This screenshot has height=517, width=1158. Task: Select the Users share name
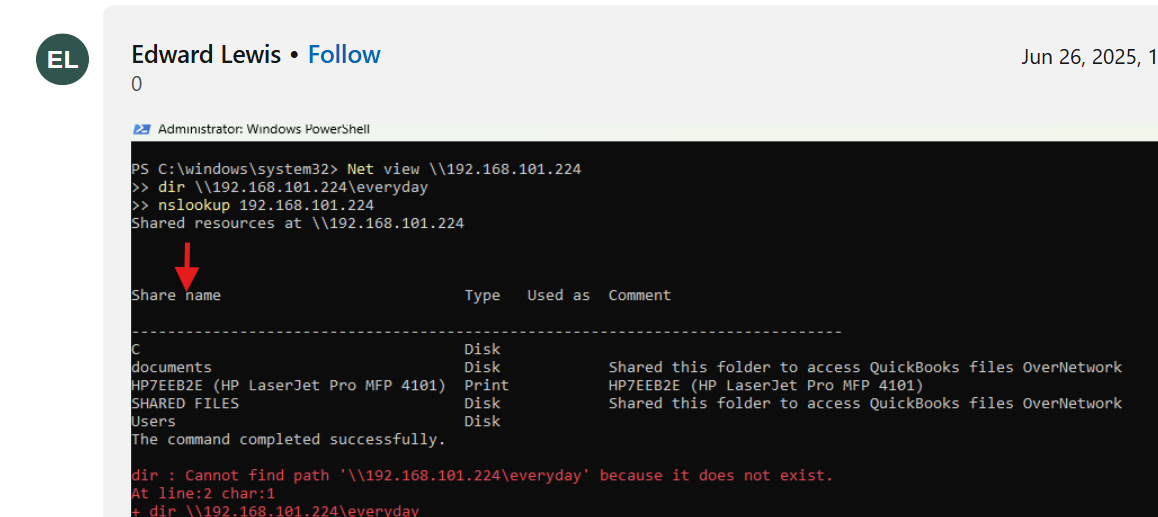point(154,422)
